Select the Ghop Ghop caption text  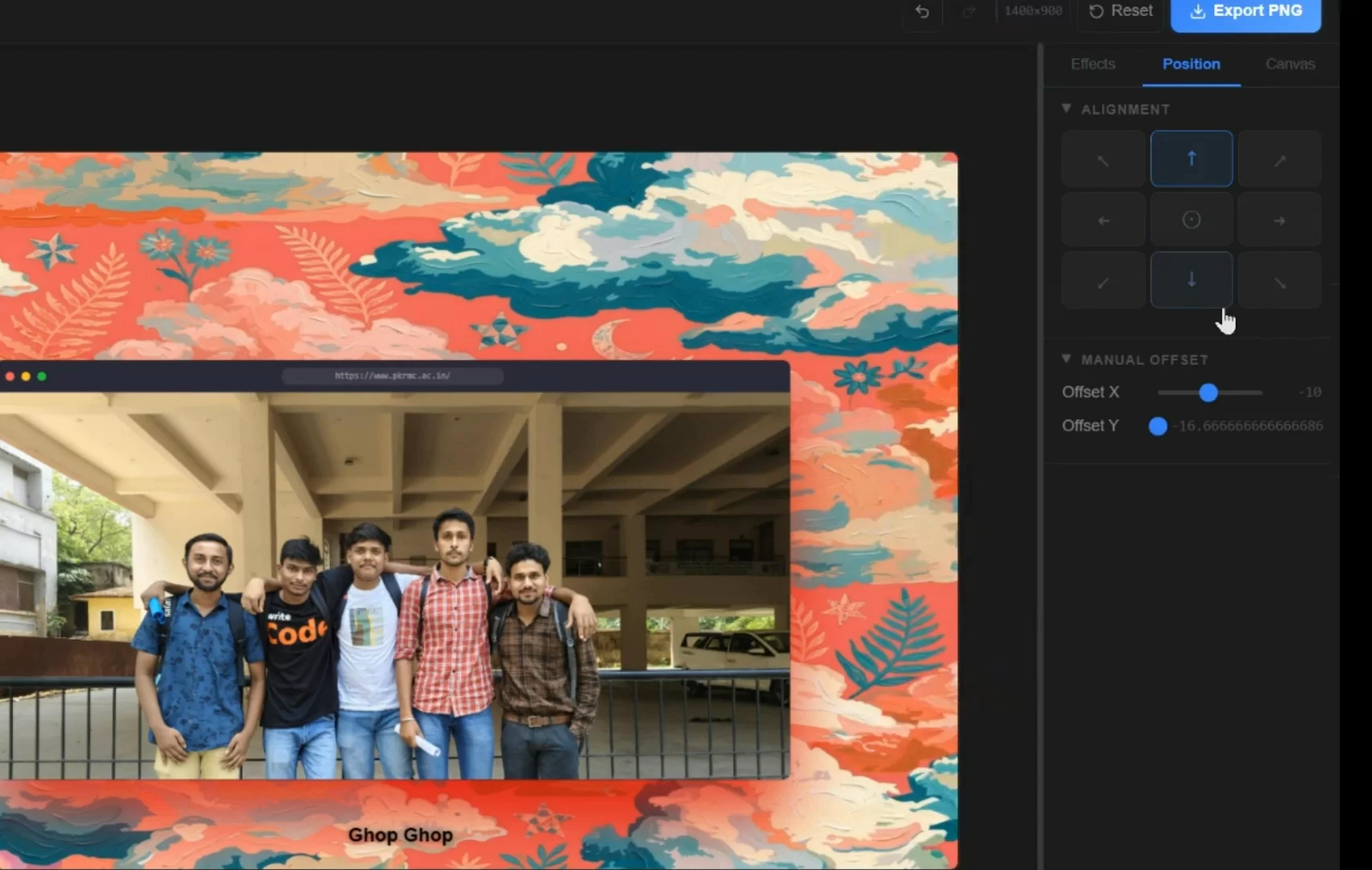[400, 835]
